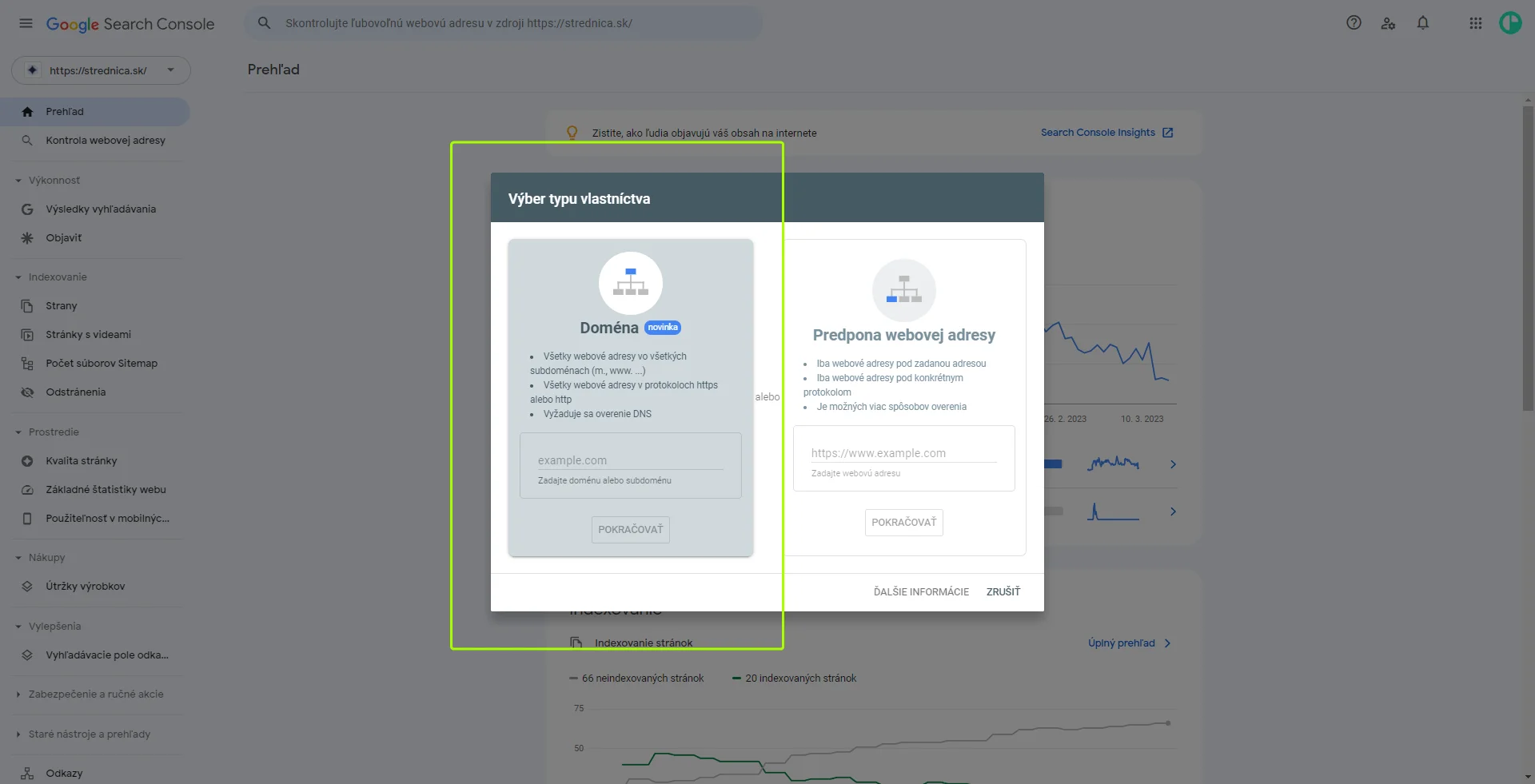Click the pages icon next to Strany

click(27, 306)
